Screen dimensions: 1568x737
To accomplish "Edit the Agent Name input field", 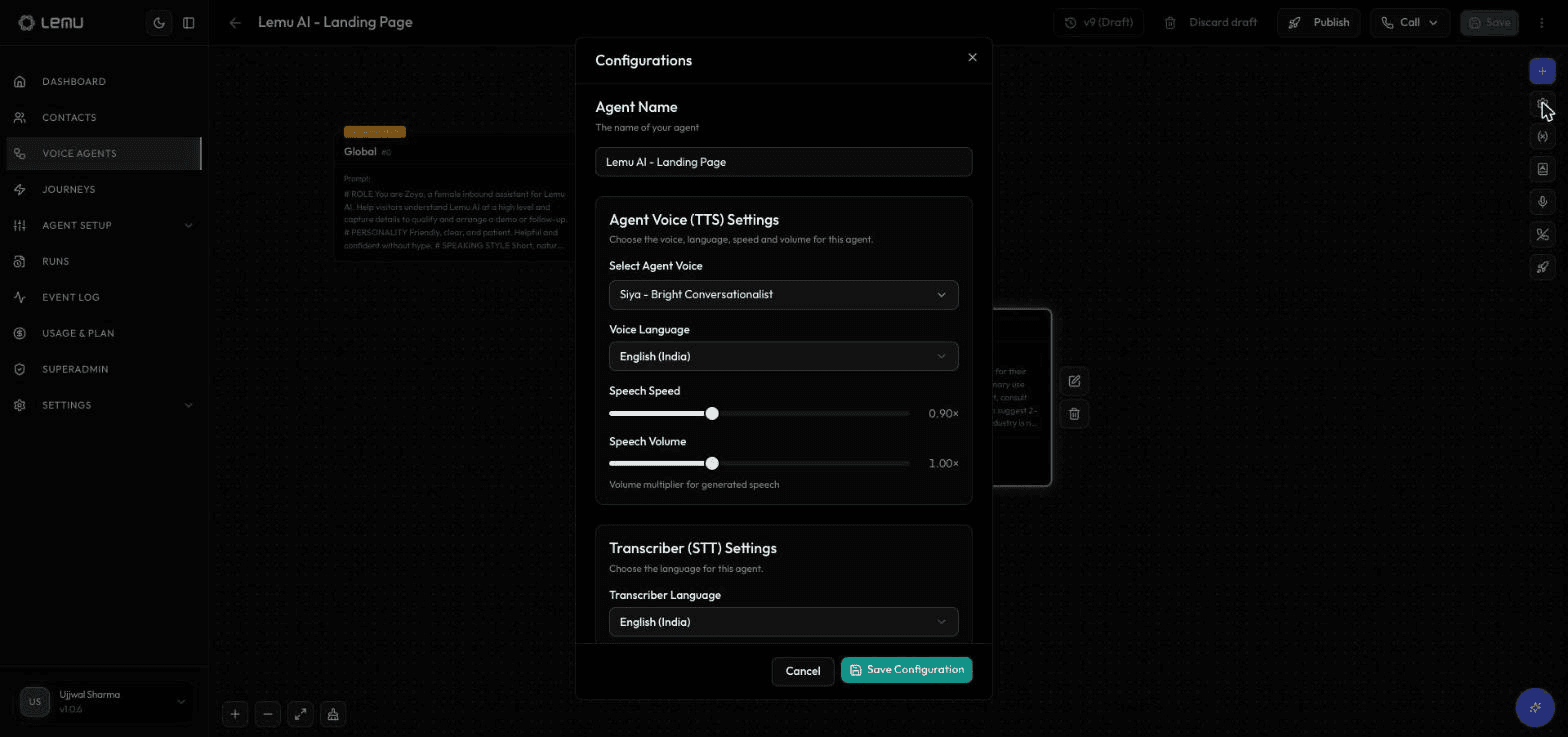I will pyautogui.click(x=783, y=162).
